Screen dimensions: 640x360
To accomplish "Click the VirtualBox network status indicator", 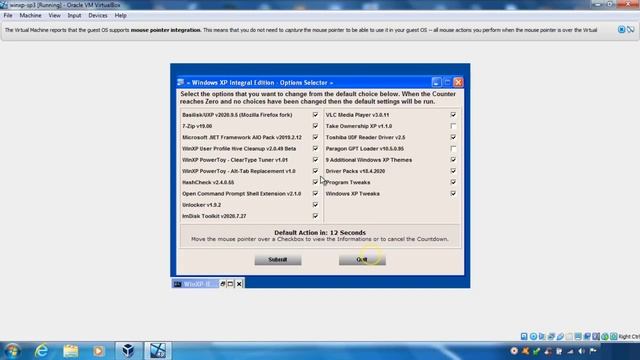I will click(551, 336).
